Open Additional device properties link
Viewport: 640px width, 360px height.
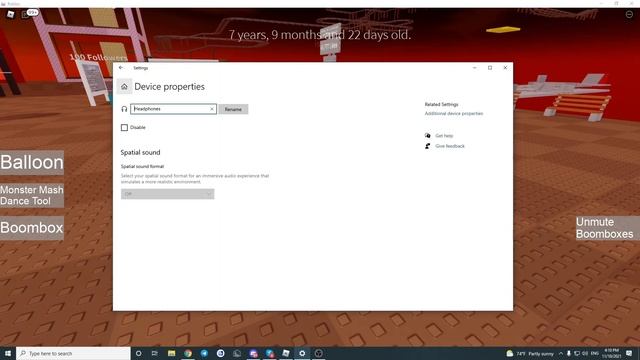pyautogui.click(x=453, y=113)
